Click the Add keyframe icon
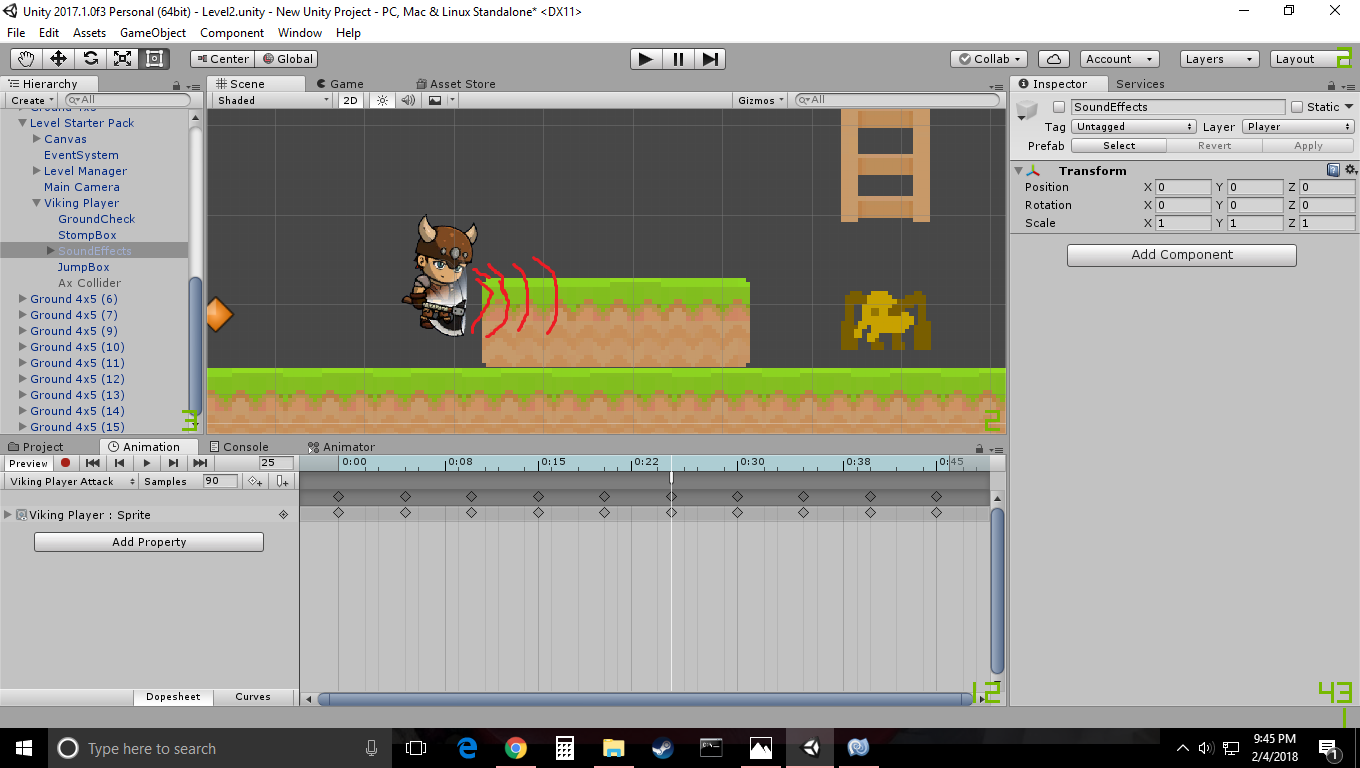 [256, 481]
